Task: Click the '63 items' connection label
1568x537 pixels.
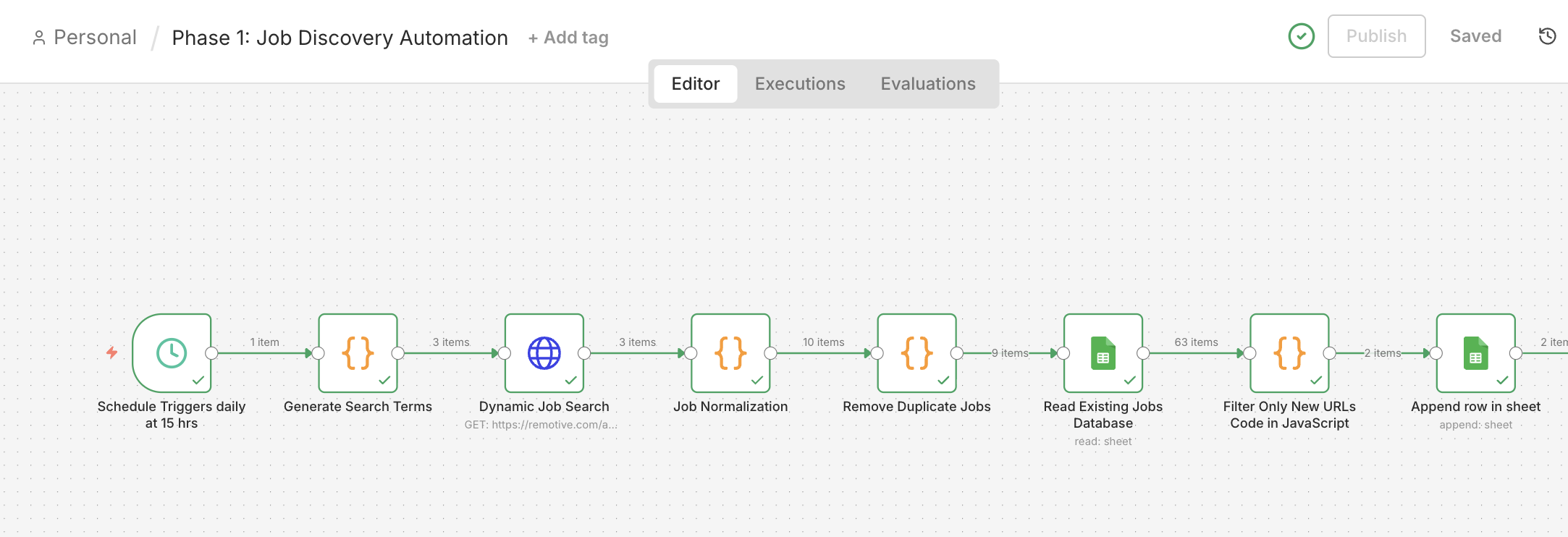Action: 1197,342
